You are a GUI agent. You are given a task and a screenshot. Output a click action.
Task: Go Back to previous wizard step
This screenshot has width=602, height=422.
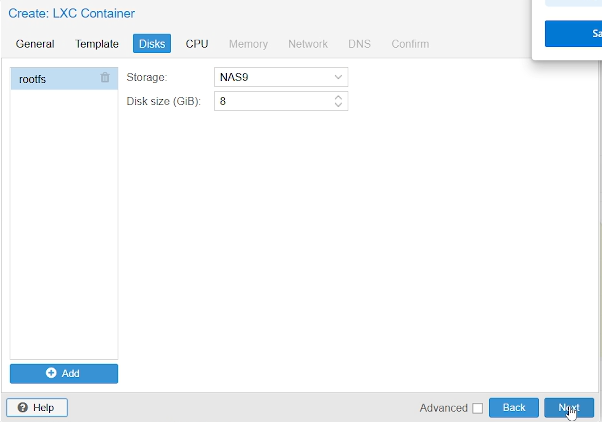514,407
